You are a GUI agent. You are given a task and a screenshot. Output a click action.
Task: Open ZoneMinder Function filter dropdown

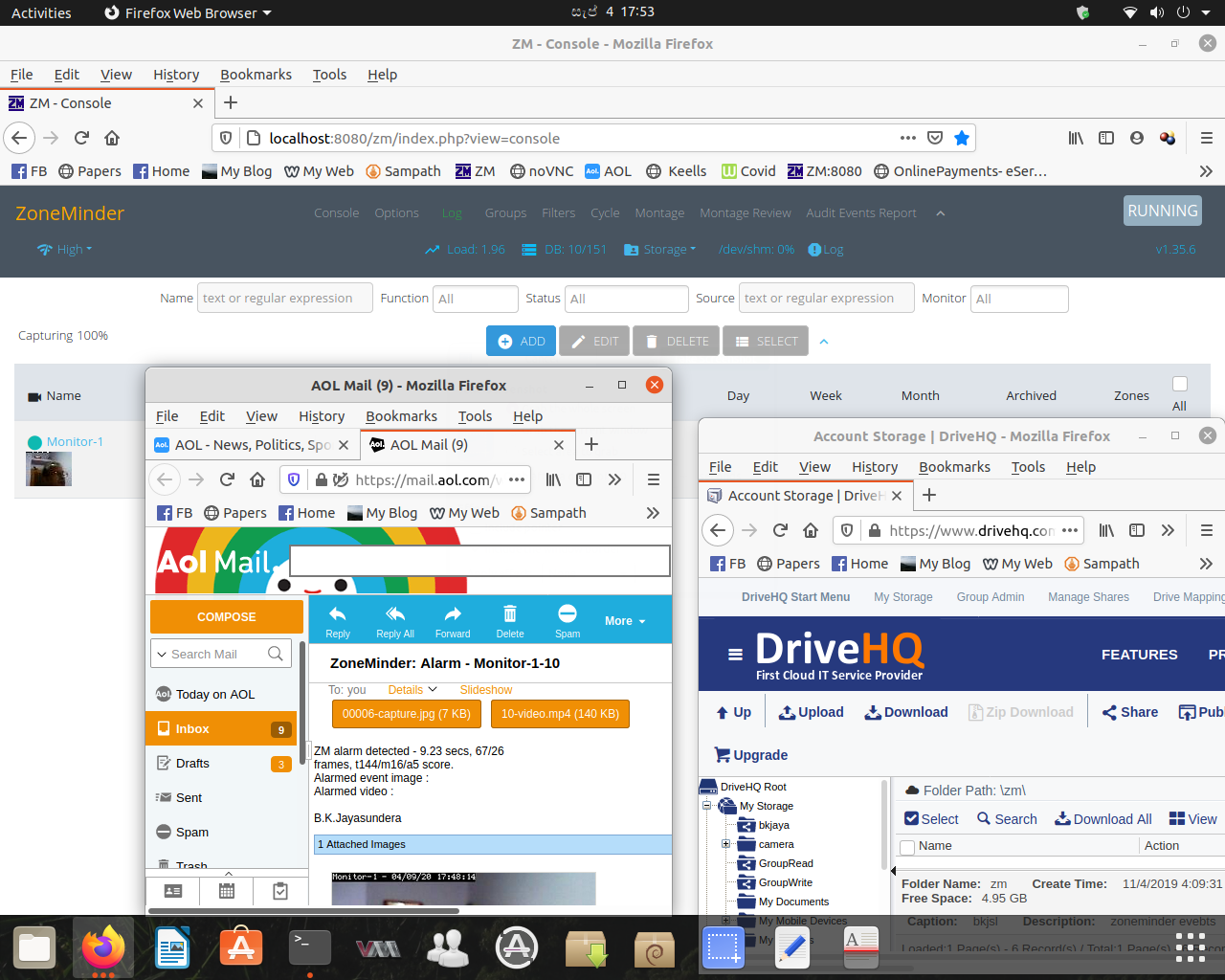pyautogui.click(x=476, y=299)
